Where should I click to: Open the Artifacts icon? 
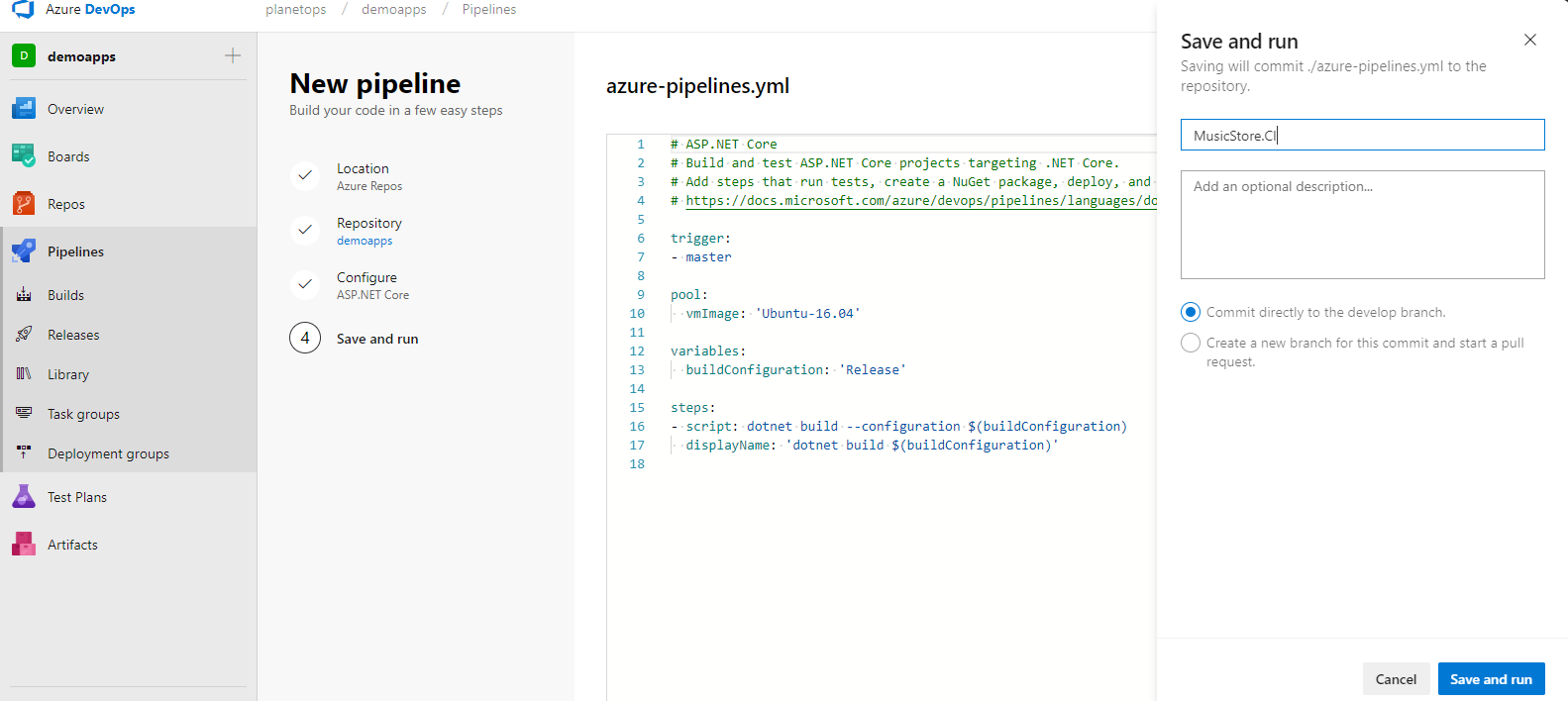click(24, 545)
